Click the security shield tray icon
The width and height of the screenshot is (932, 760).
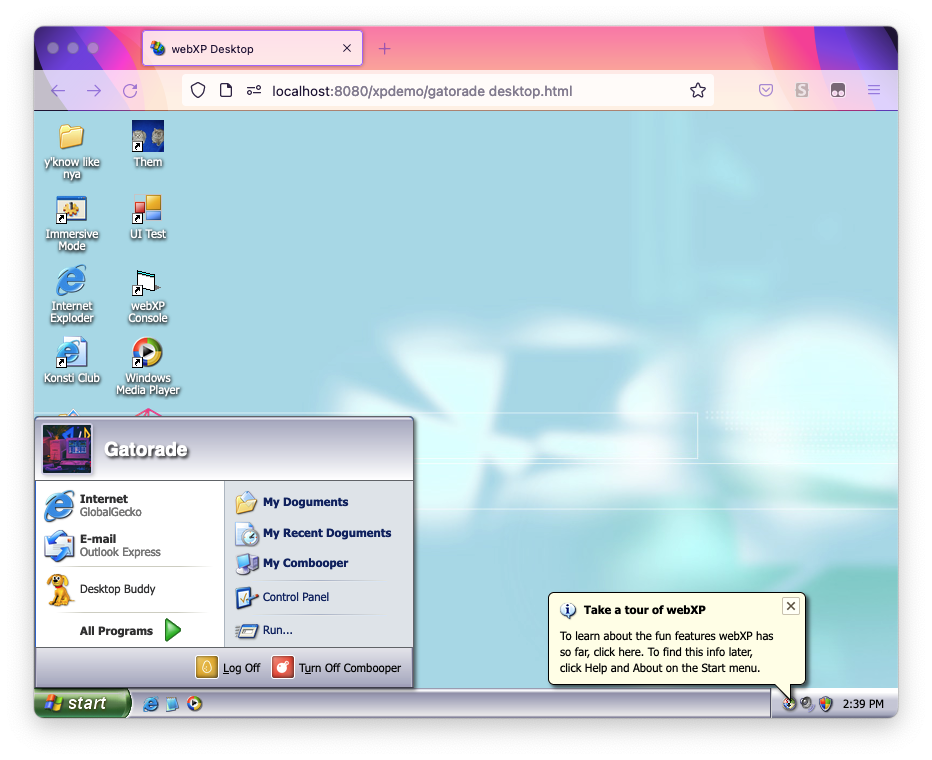[825, 704]
